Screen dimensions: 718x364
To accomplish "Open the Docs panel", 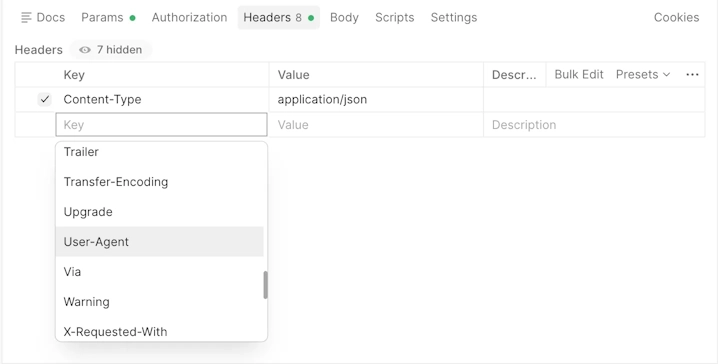I will 43,17.
